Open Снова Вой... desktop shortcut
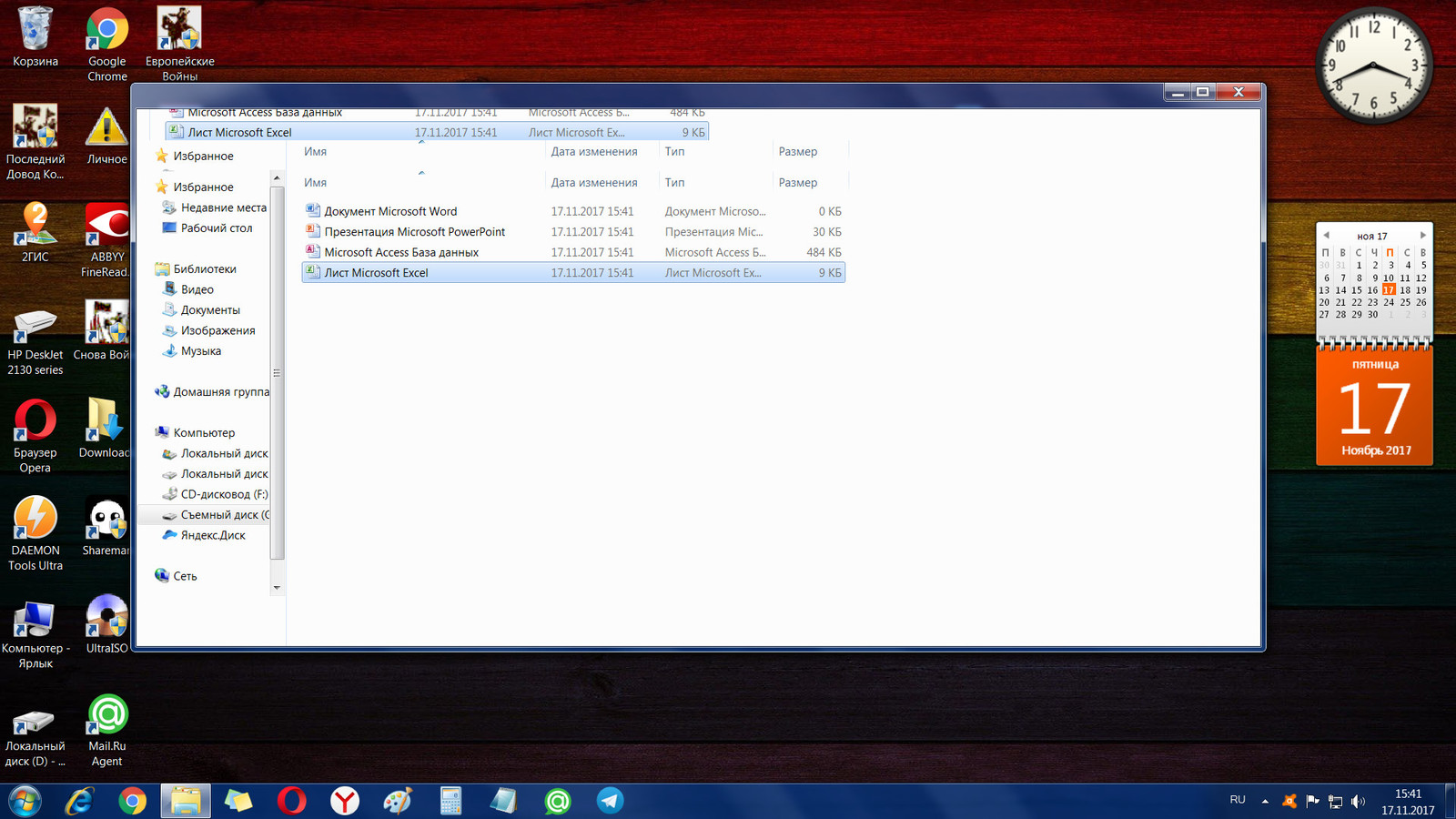This screenshot has width=1456, height=819. [x=104, y=330]
